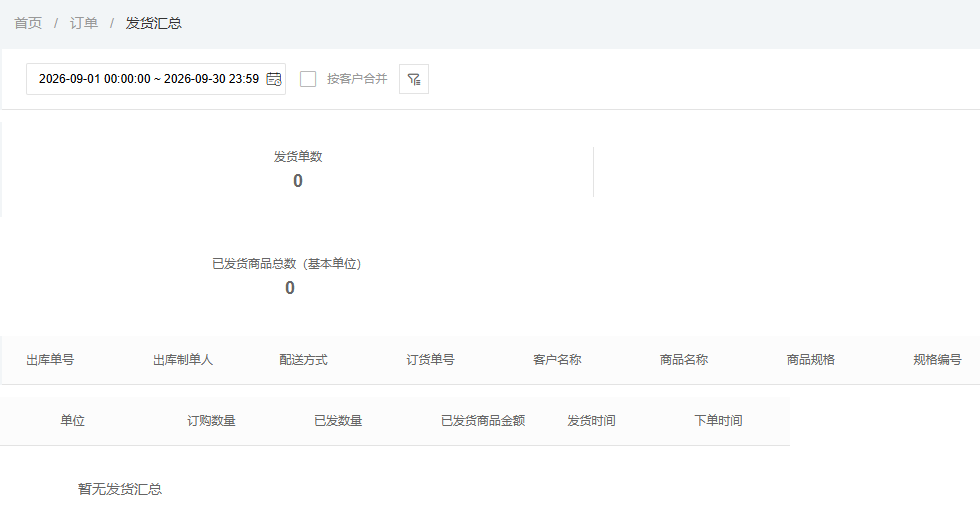Click the 规格编号 column header

click(937, 360)
